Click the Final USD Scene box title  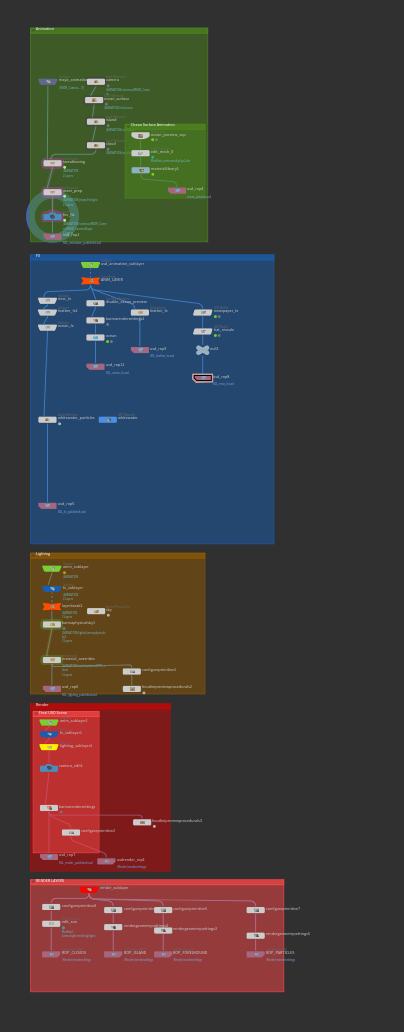click(53, 713)
